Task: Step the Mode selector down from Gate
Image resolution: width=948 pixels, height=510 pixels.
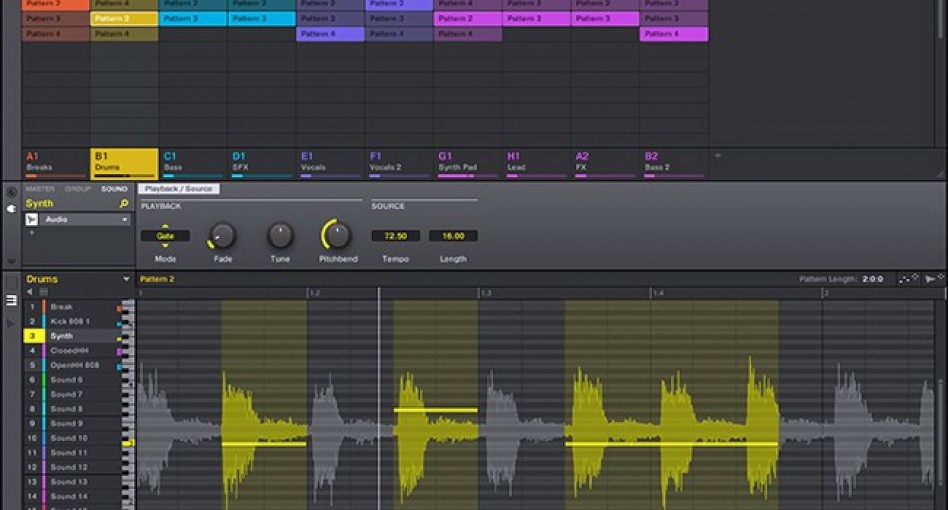Action: point(165,245)
